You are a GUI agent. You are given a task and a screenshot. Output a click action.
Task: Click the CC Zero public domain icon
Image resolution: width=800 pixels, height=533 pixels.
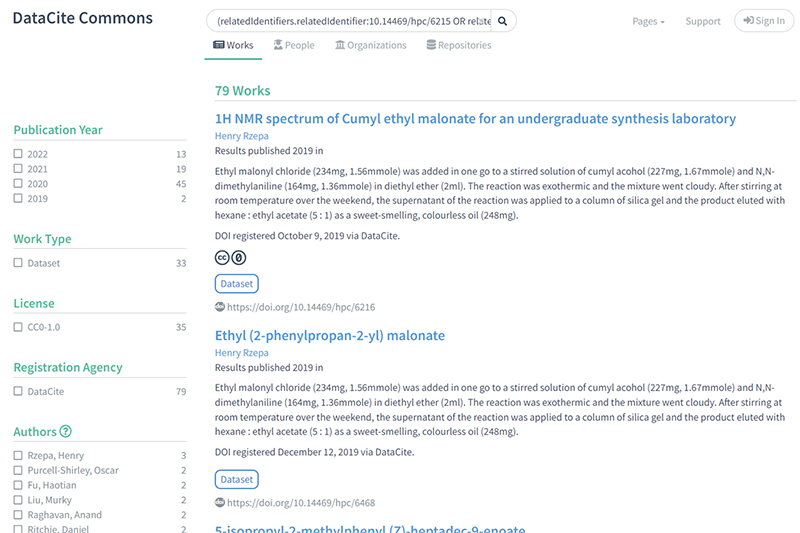click(239, 258)
